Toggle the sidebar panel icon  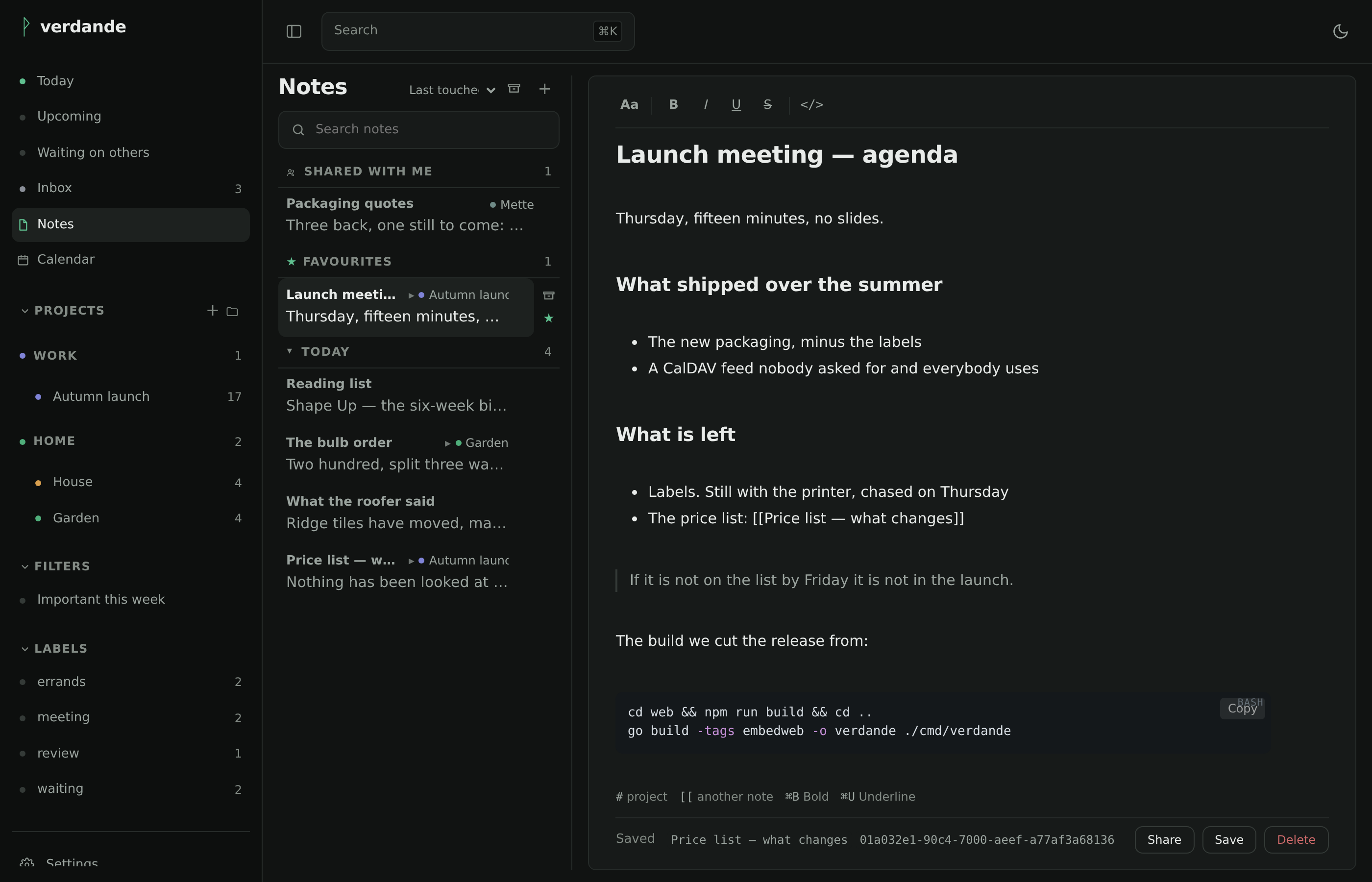click(294, 31)
